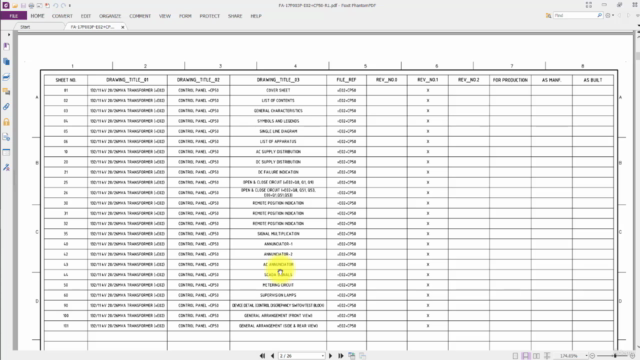The image size is (640, 360).
Task: Close the FA-17P003P document tab
Action: click(122, 27)
